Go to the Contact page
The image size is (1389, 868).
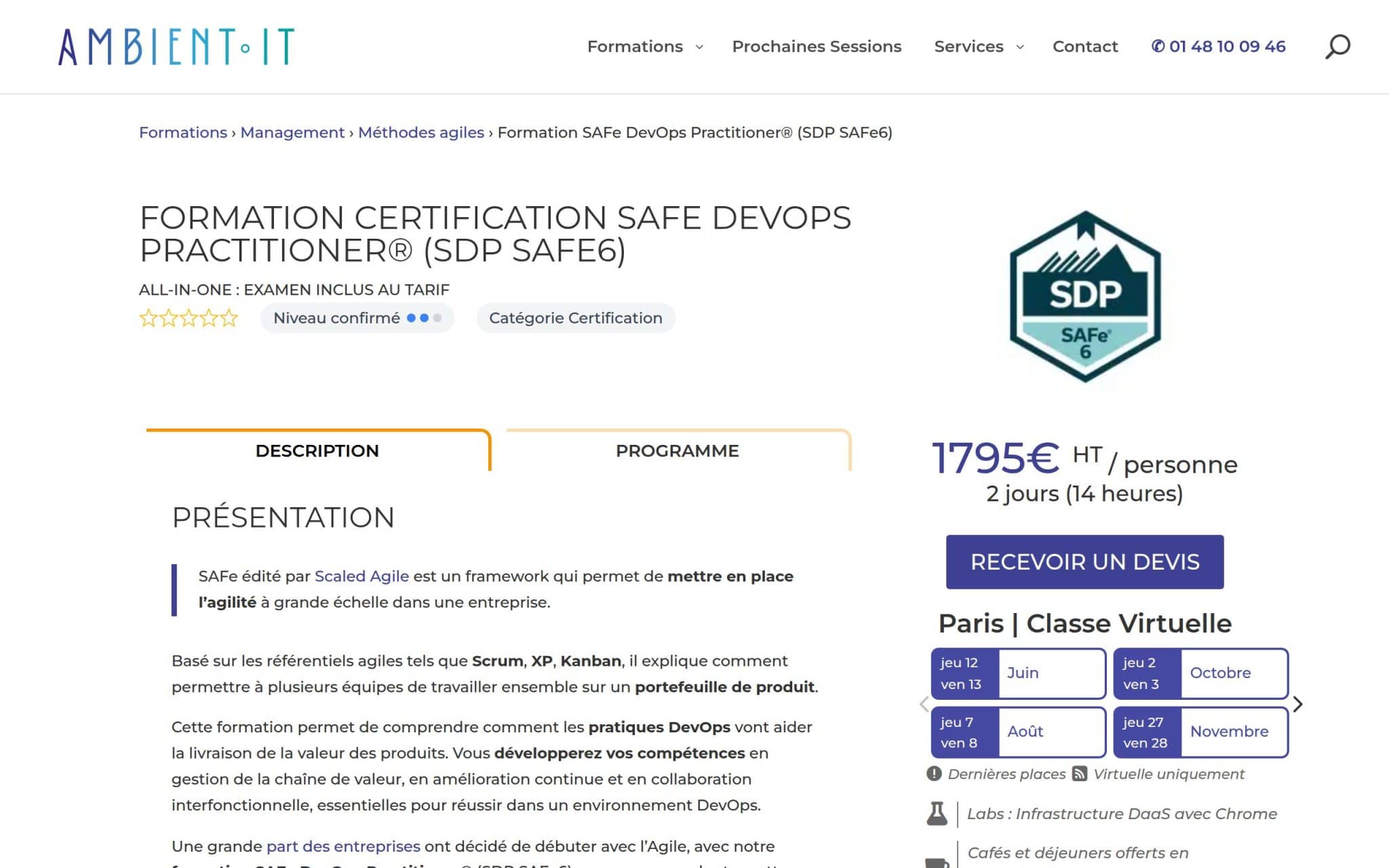coord(1084,46)
